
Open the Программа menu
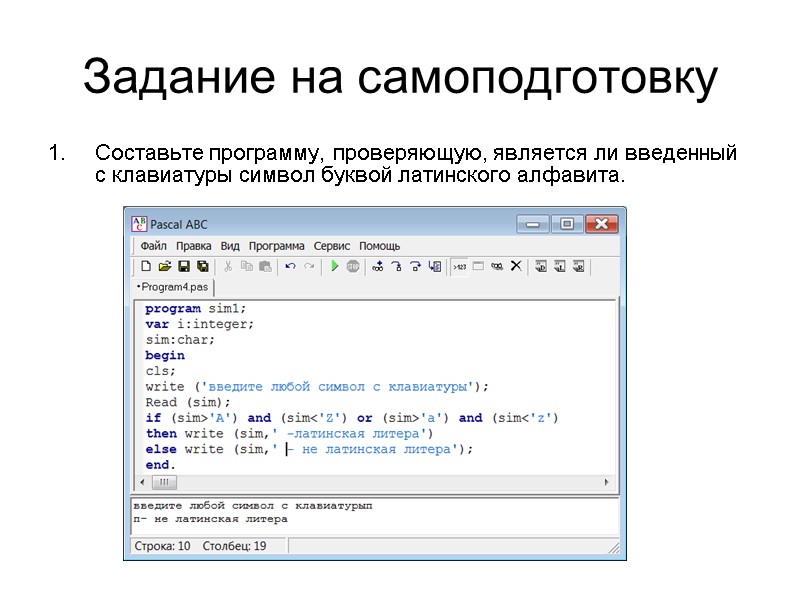click(x=277, y=246)
